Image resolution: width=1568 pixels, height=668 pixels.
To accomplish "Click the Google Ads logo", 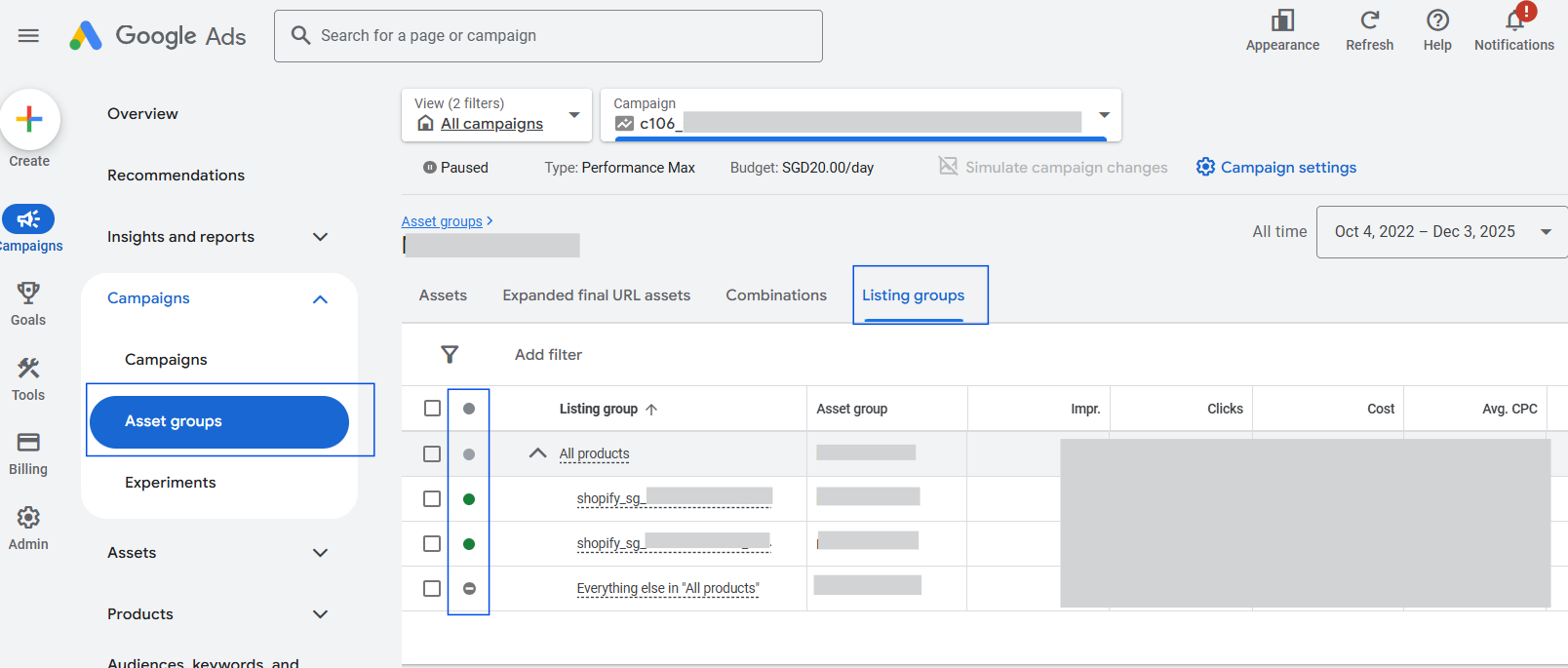I will (158, 36).
